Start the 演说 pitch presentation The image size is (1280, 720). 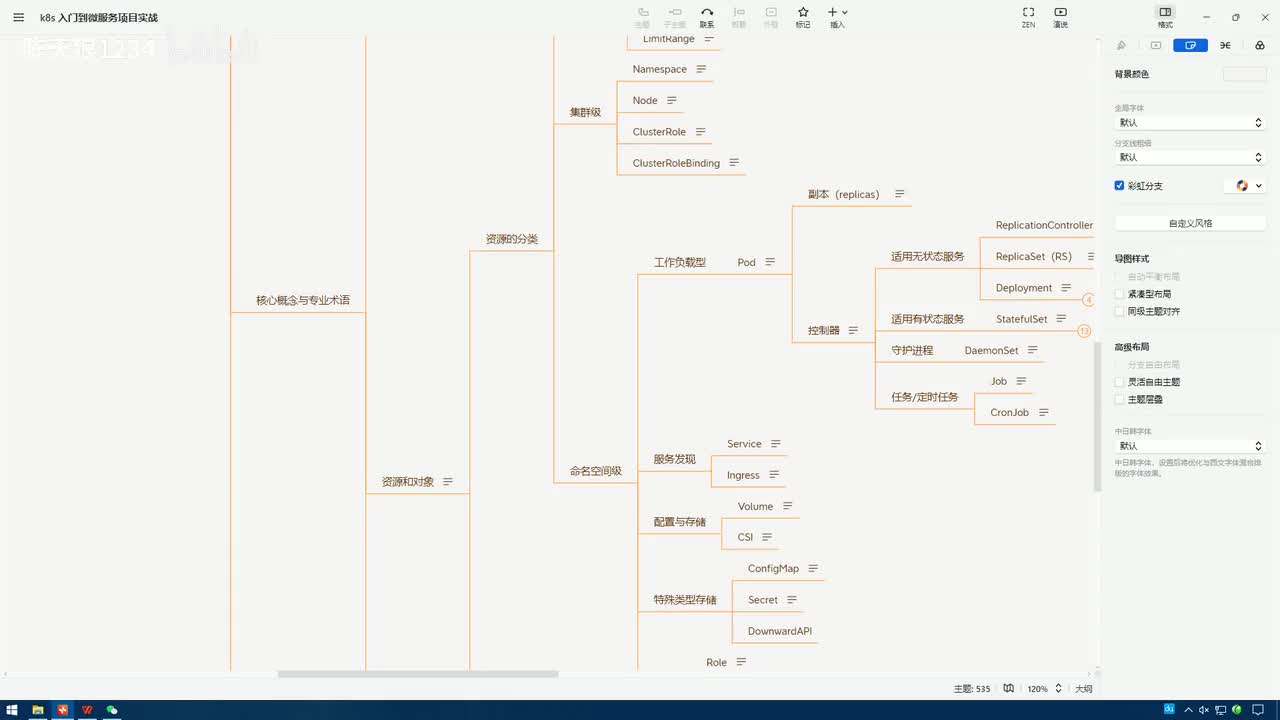tap(1061, 17)
